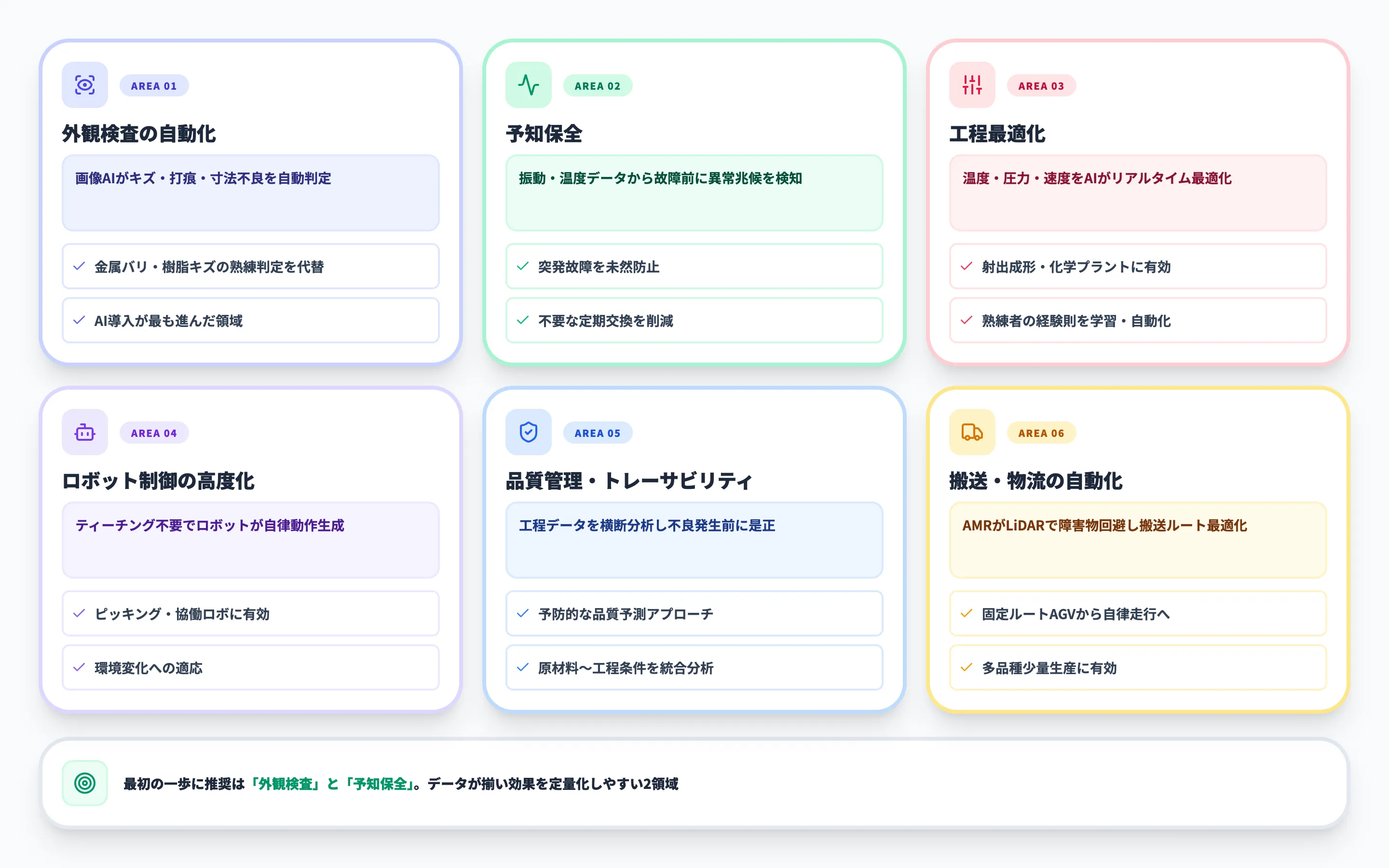
Task: Select the shield icon in the 品質管理 card
Action: point(528,432)
